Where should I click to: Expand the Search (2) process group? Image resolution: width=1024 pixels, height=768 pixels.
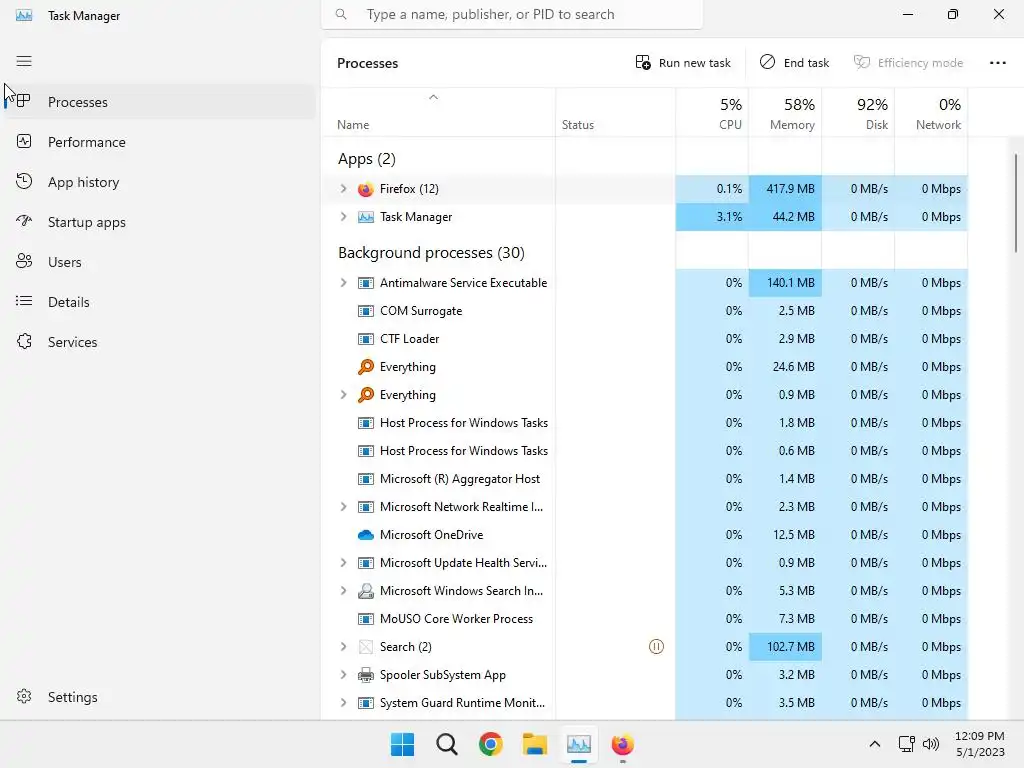click(344, 647)
